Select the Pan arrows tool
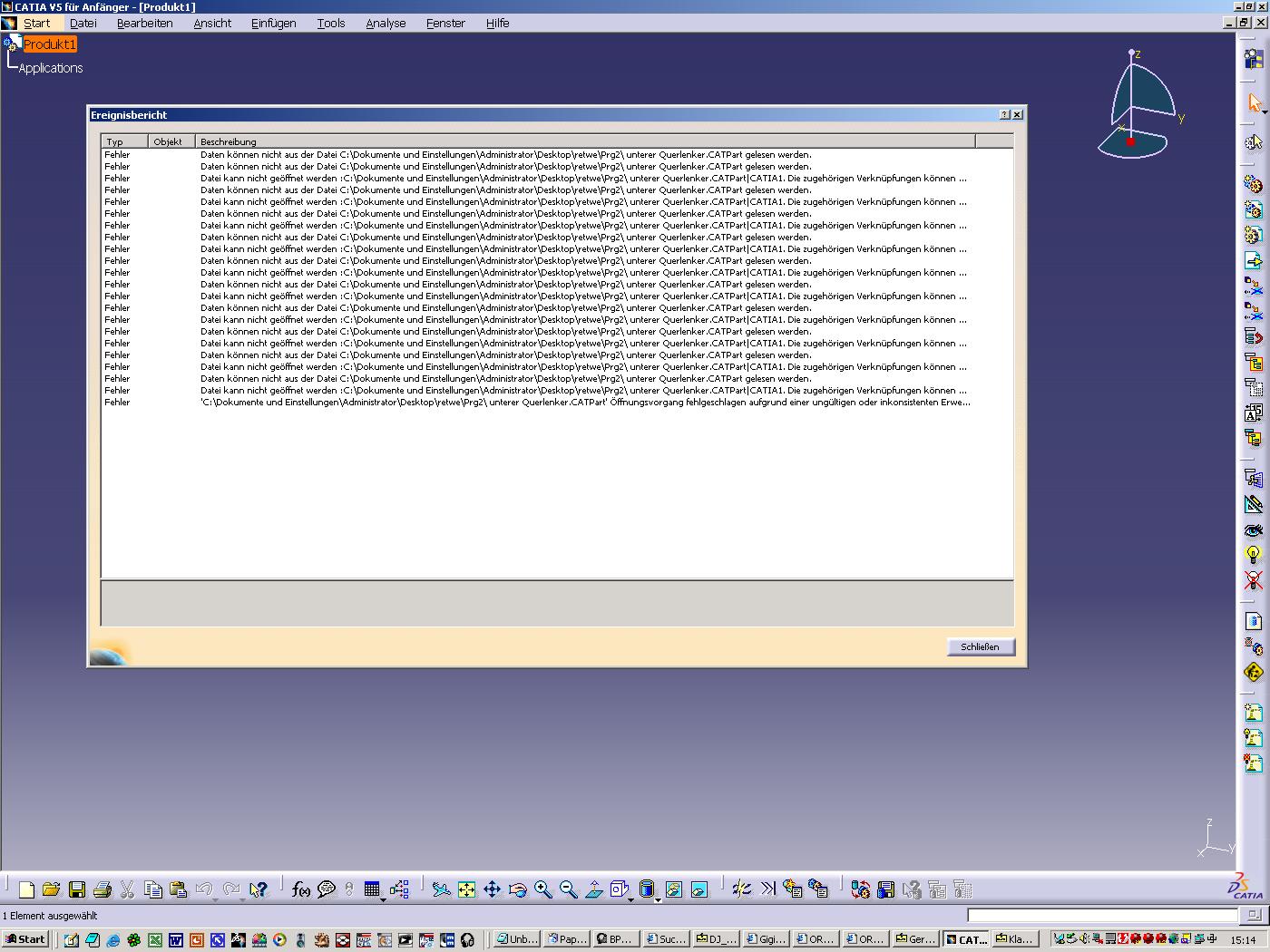The width and height of the screenshot is (1270, 952). (x=492, y=889)
